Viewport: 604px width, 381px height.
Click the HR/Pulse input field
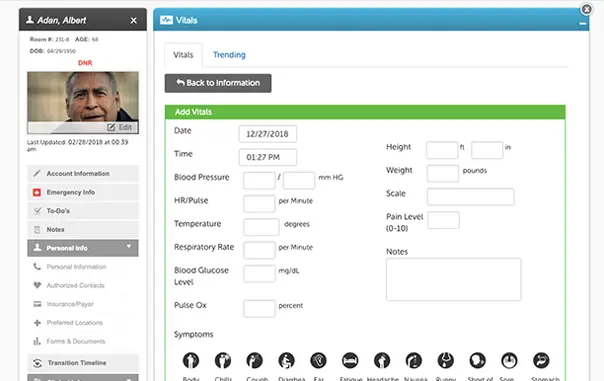pyautogui.click(x=259, y=204)
